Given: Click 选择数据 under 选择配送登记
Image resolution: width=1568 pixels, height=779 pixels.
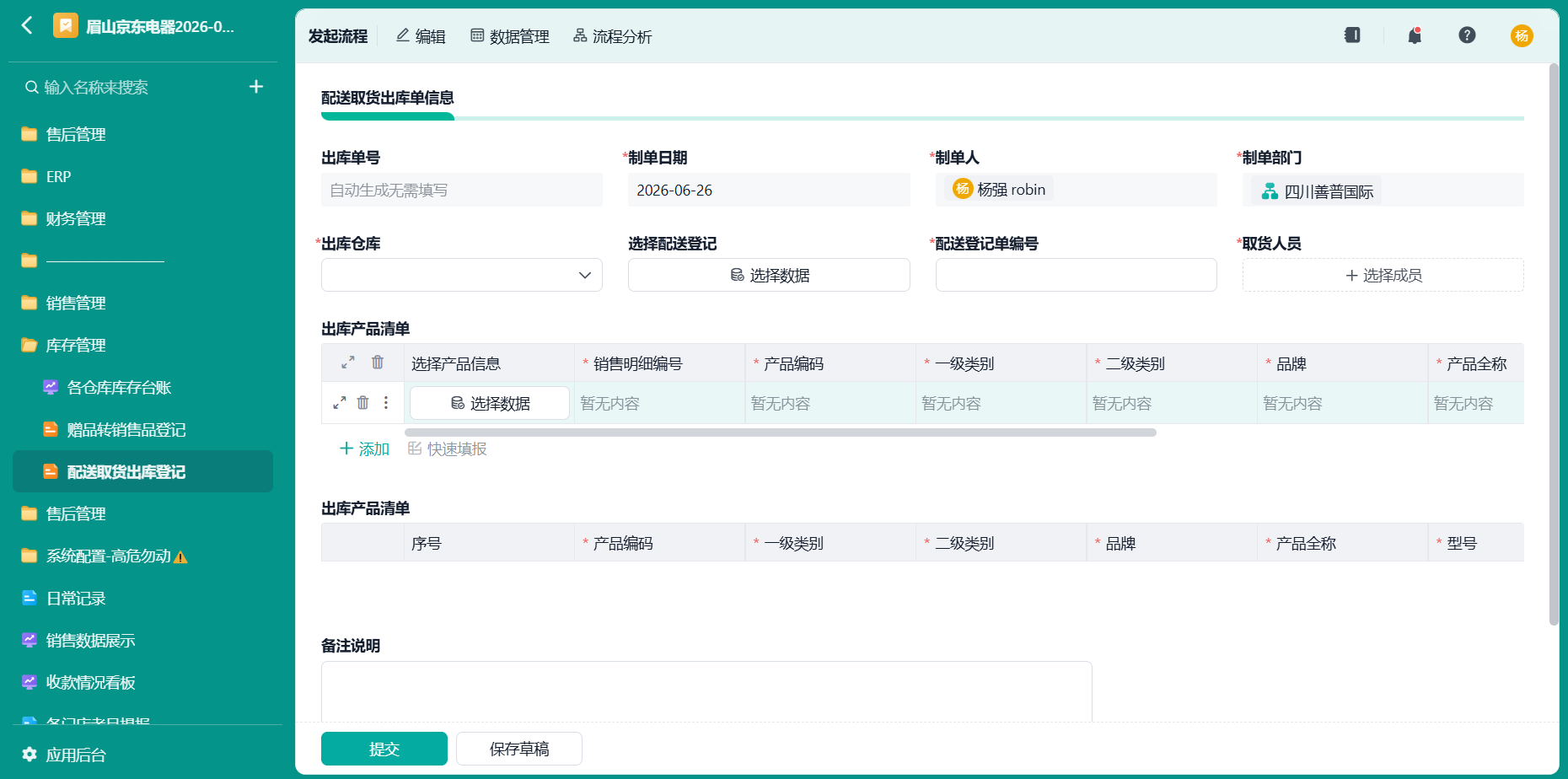Looking at the screenshot, I should pos(769,275).
